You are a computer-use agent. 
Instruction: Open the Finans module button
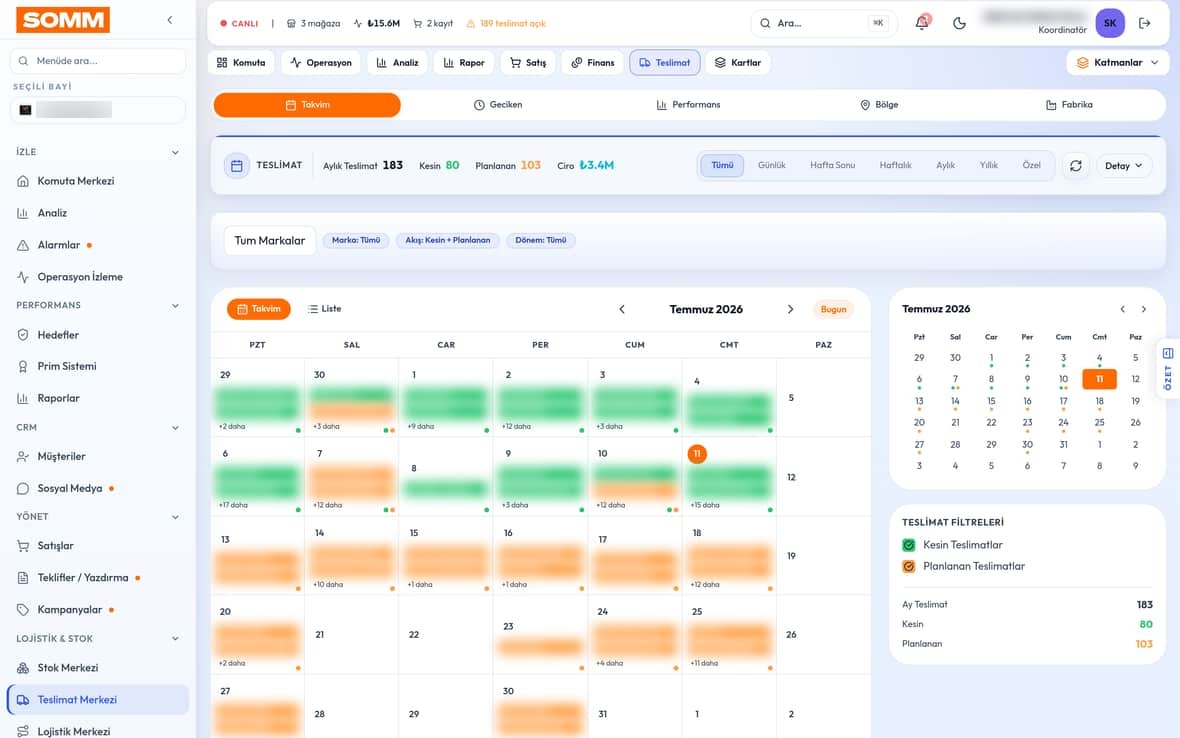pyautogui.click(x=592, y=63)
